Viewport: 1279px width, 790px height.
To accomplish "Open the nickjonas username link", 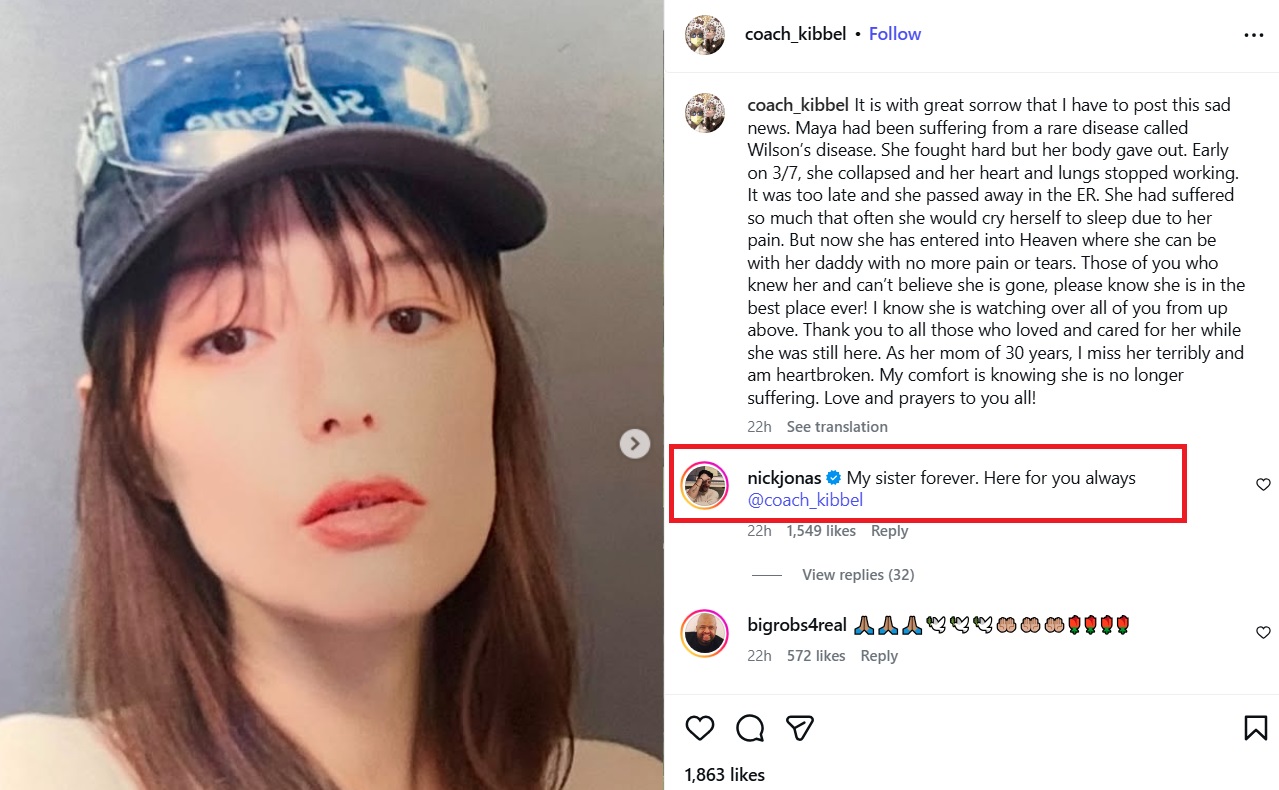I will point(783,478).
